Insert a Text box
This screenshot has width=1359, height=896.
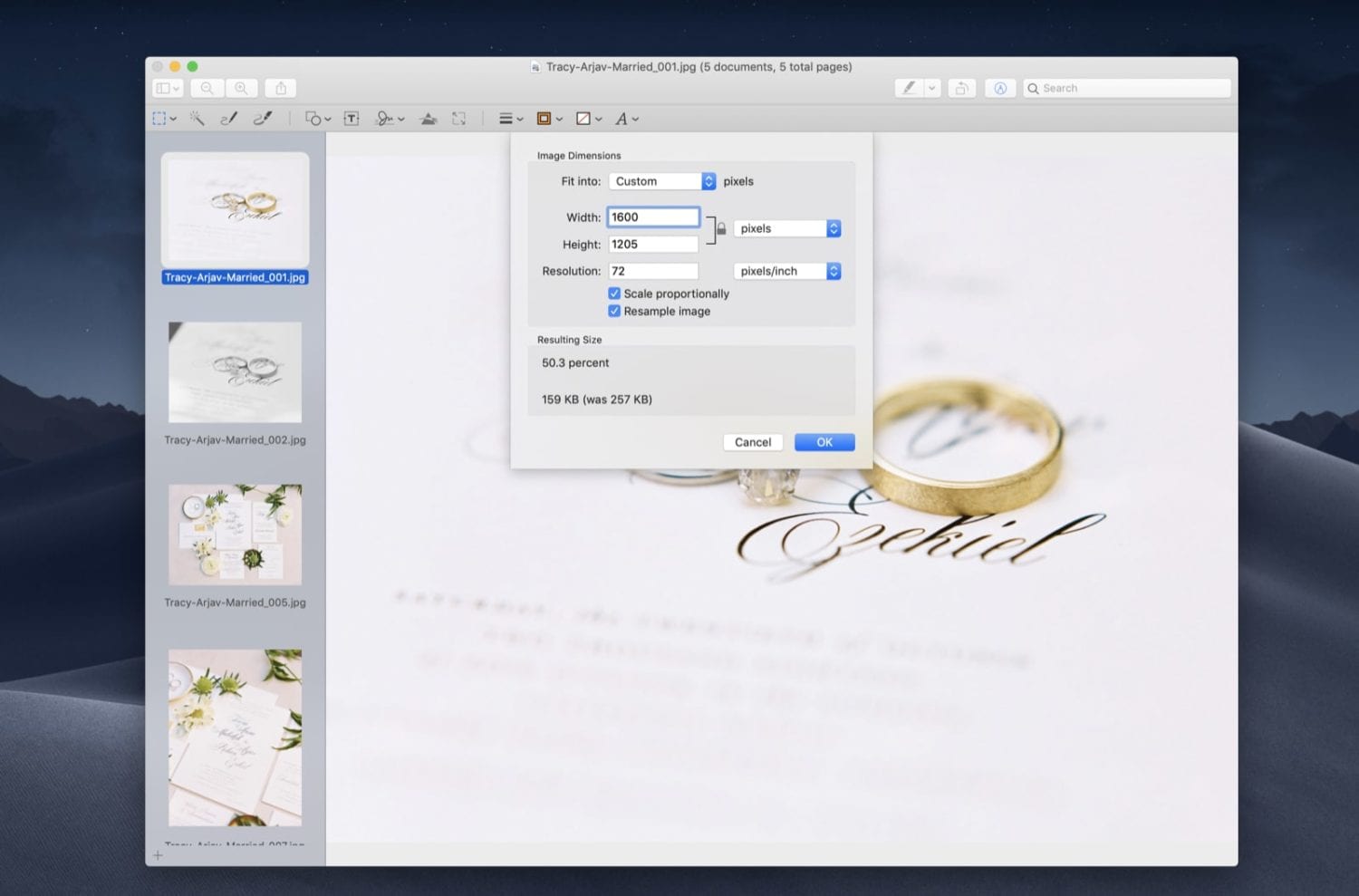pyautogui.click(x=352, y=118)
